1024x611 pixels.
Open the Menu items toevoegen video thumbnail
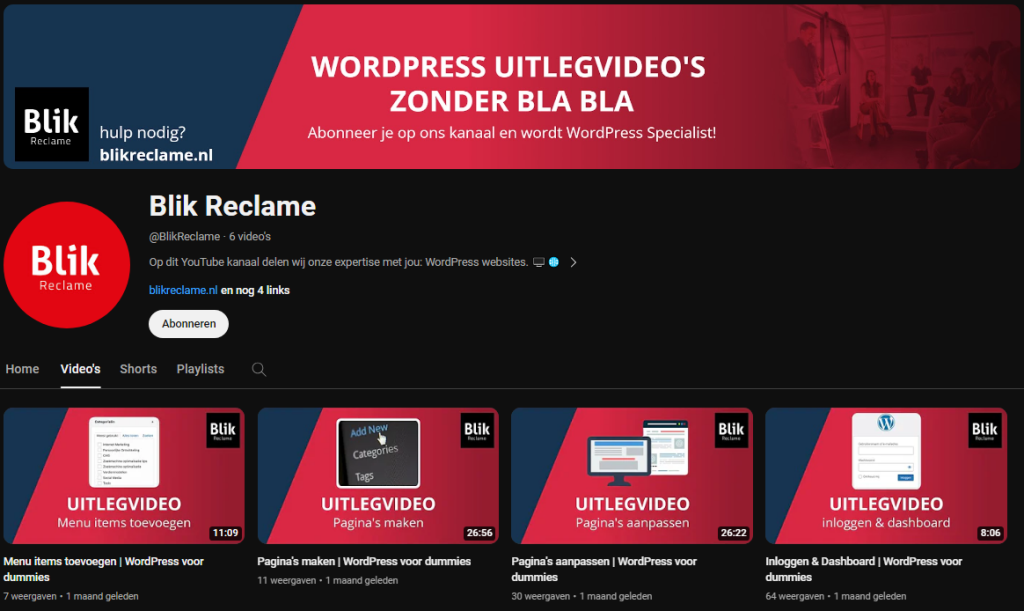coord(124,476)
